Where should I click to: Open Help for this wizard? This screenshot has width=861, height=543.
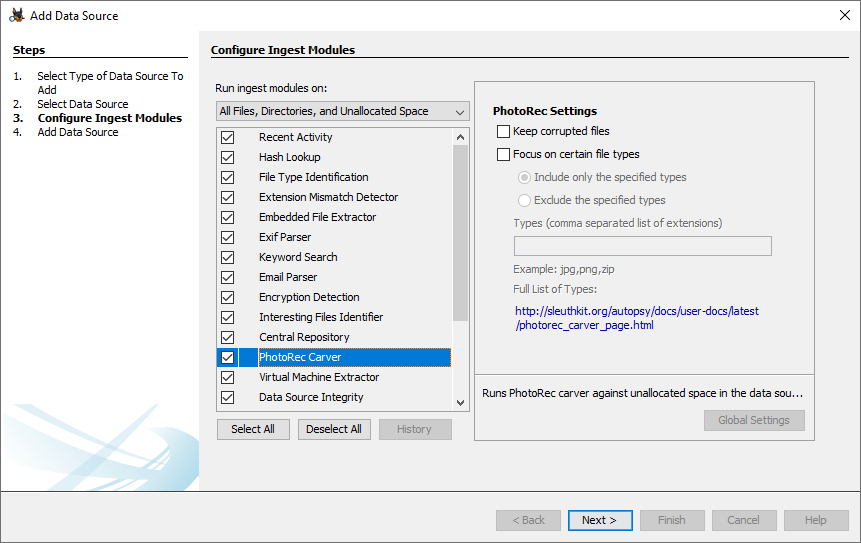815,520
